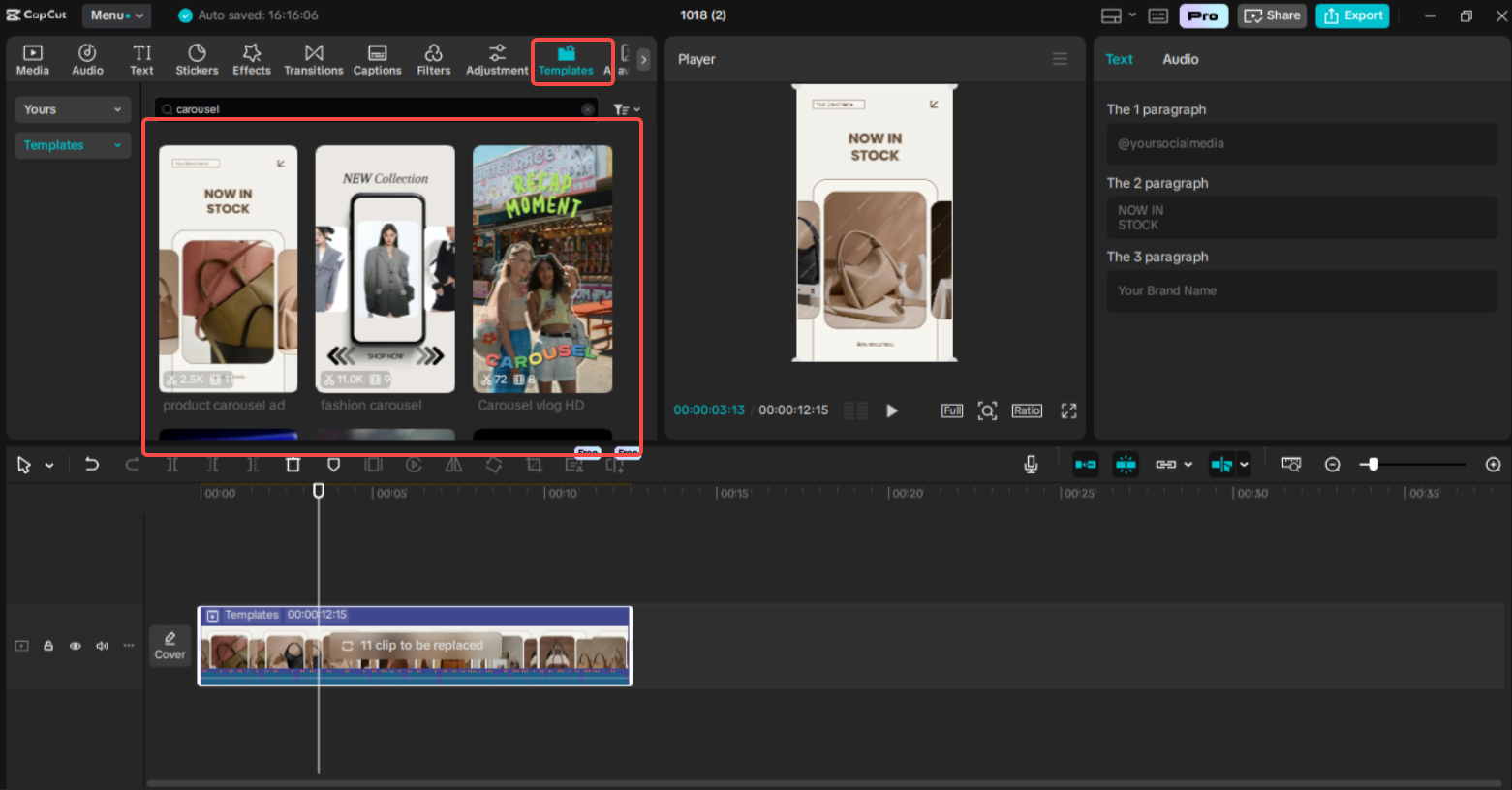Open the Menu dropdown in the top bar
This screenshot has height=790, width=1512.
tap(115, 15)
